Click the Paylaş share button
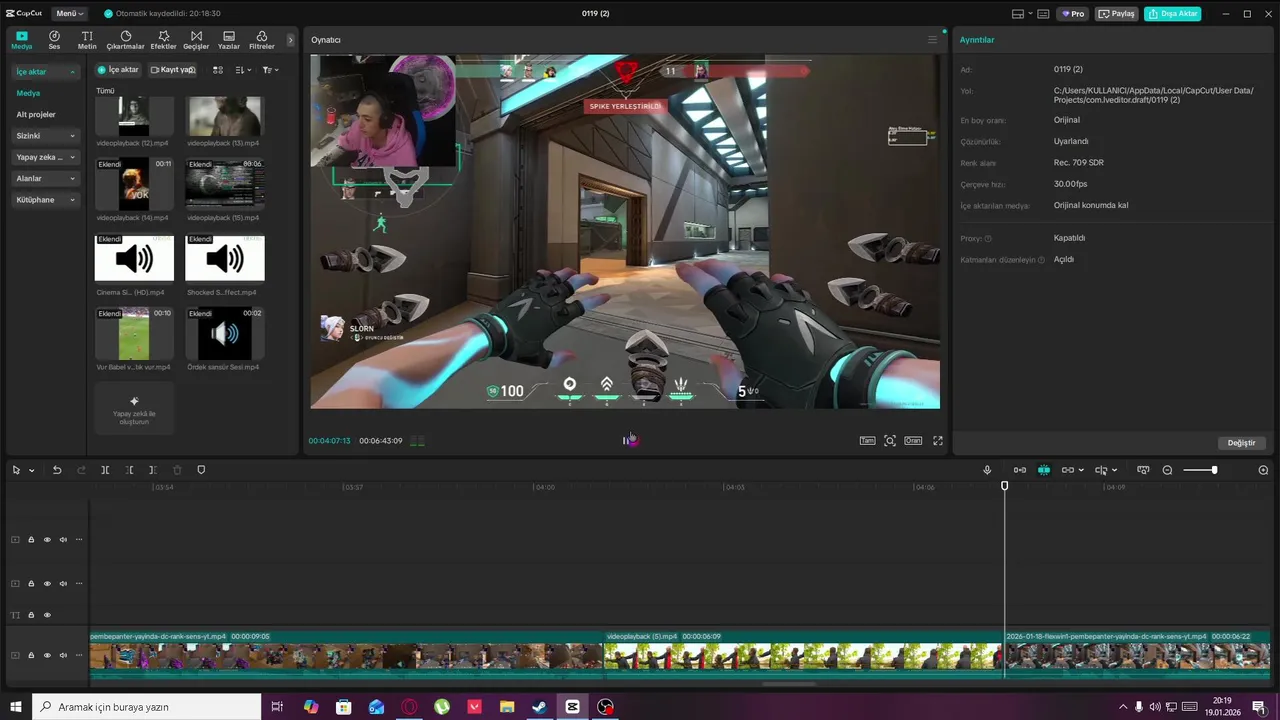This screenshot has width=1280, height=720. point(1117,14)
